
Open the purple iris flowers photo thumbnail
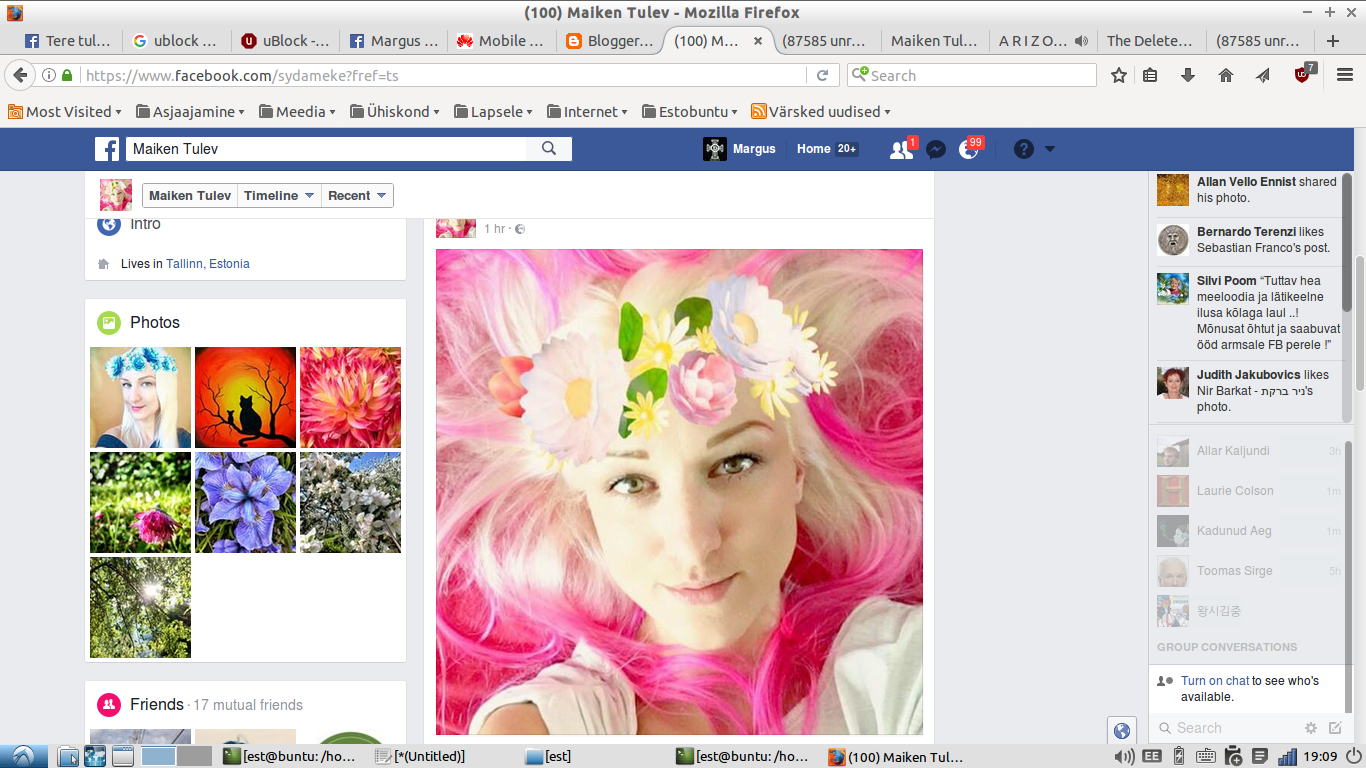pyautogui.click(x=245, y=502)
